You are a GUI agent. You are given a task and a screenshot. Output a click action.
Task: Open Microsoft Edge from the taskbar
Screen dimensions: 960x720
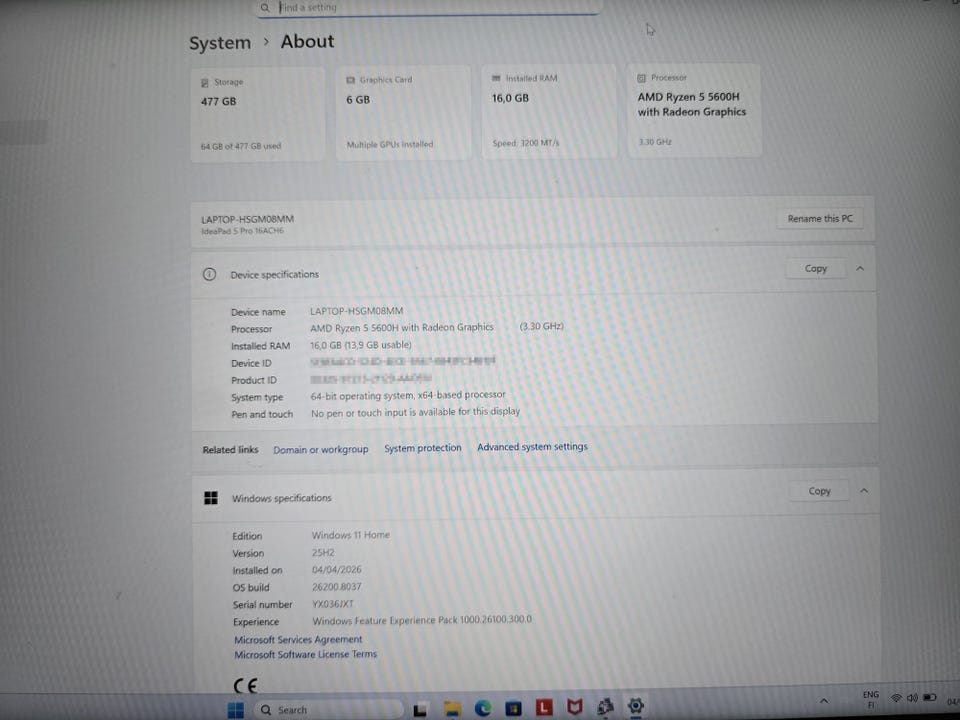482,708
